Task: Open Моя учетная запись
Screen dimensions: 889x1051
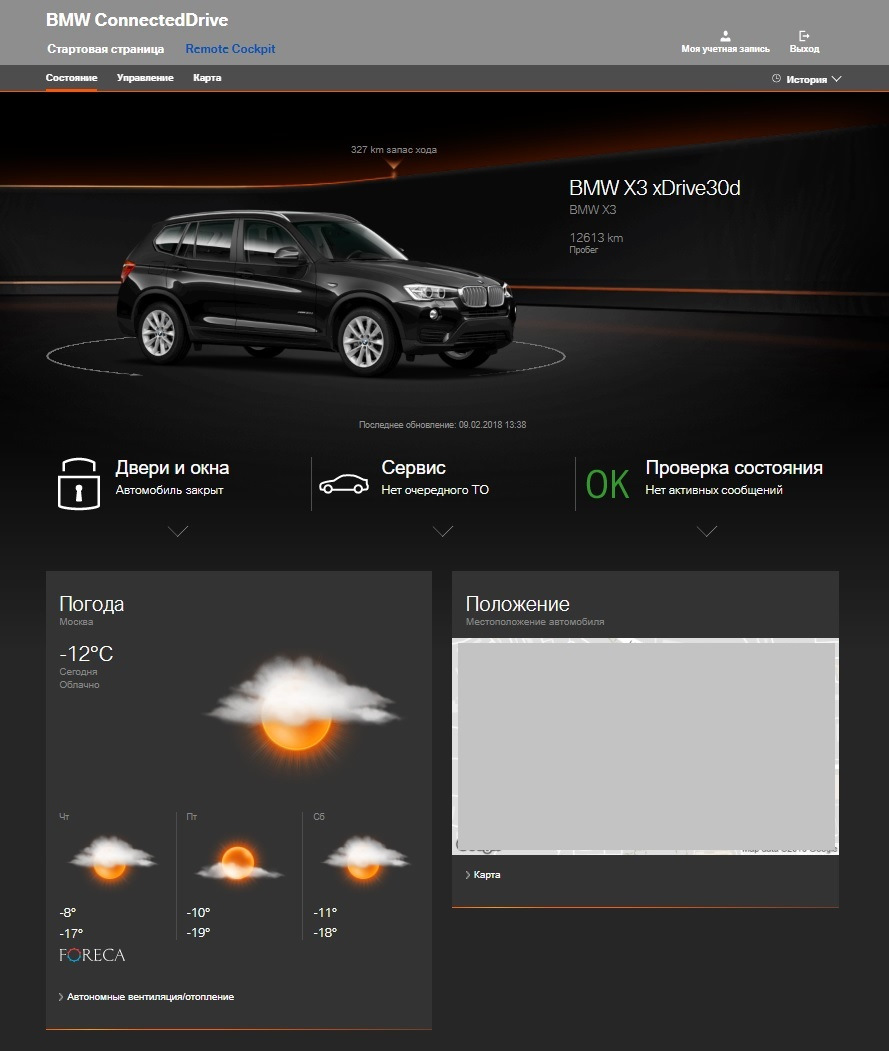Action: click(725, 49)
